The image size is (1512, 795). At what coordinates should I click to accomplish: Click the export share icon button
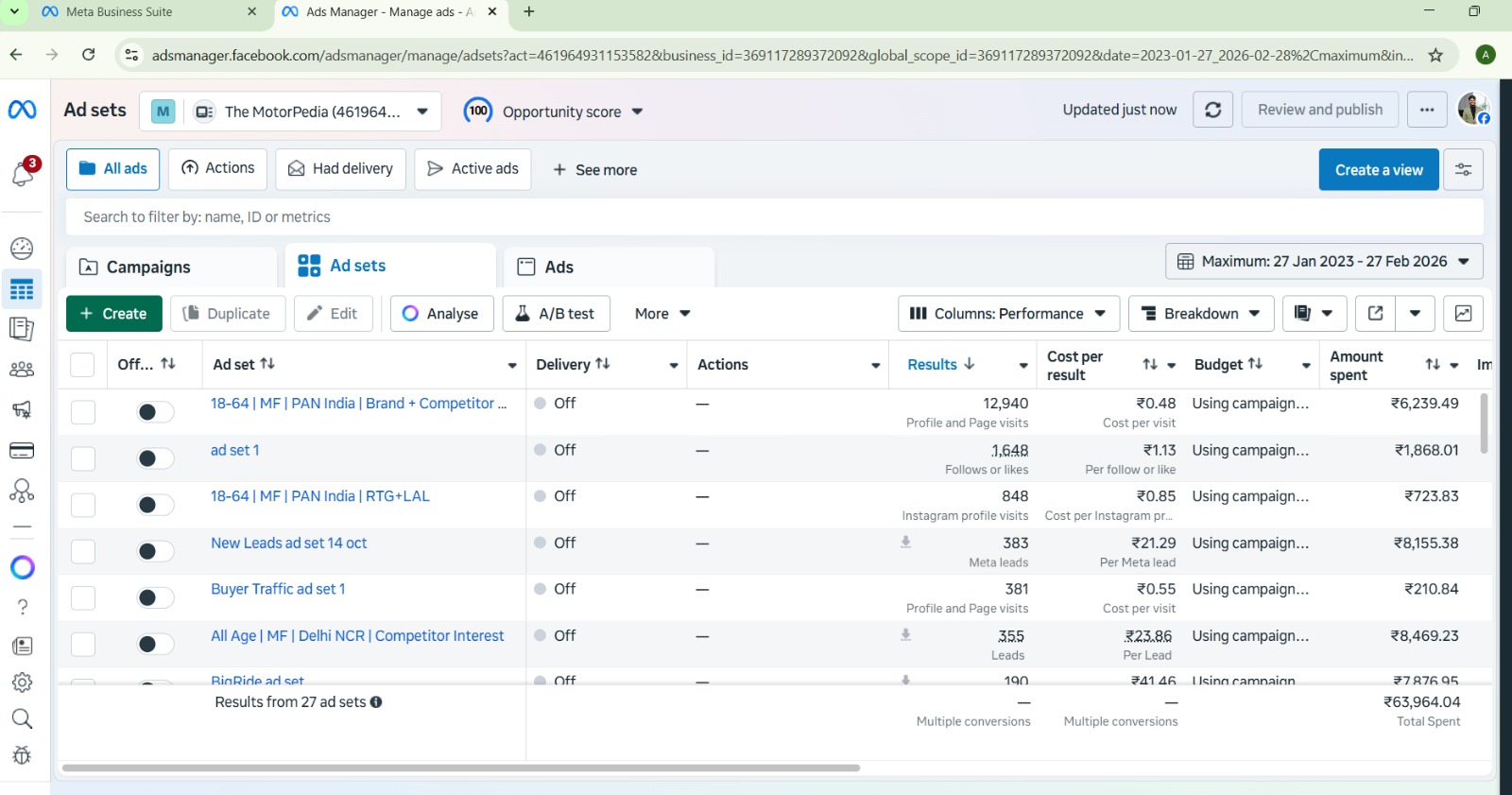tap(1376, 314)
